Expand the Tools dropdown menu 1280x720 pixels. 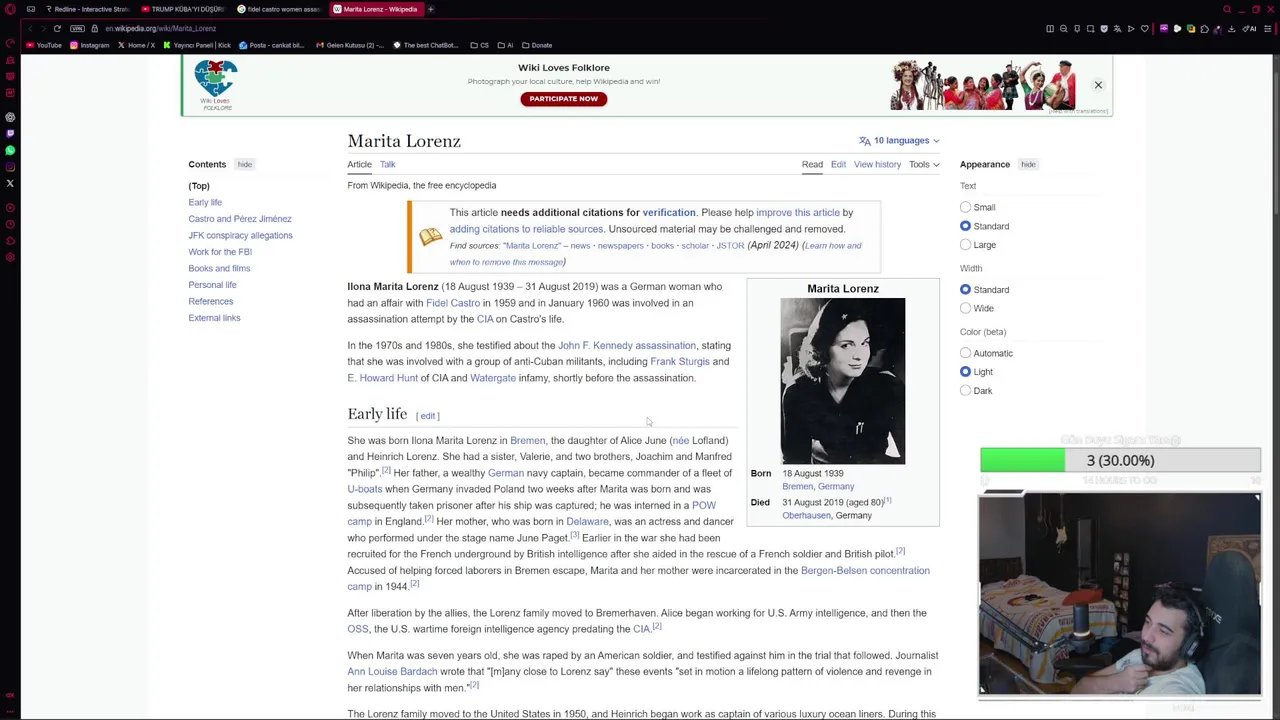point(924,164)
